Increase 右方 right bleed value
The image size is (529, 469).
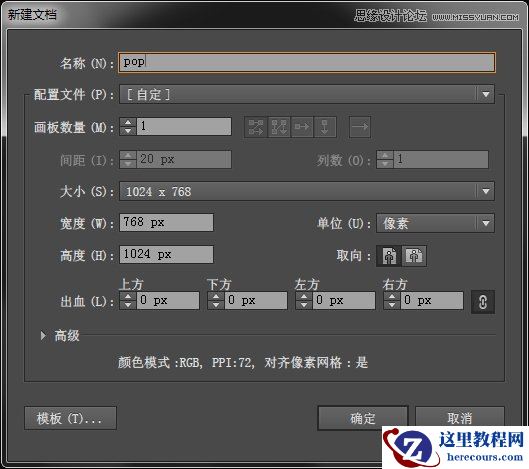(392, 297)
